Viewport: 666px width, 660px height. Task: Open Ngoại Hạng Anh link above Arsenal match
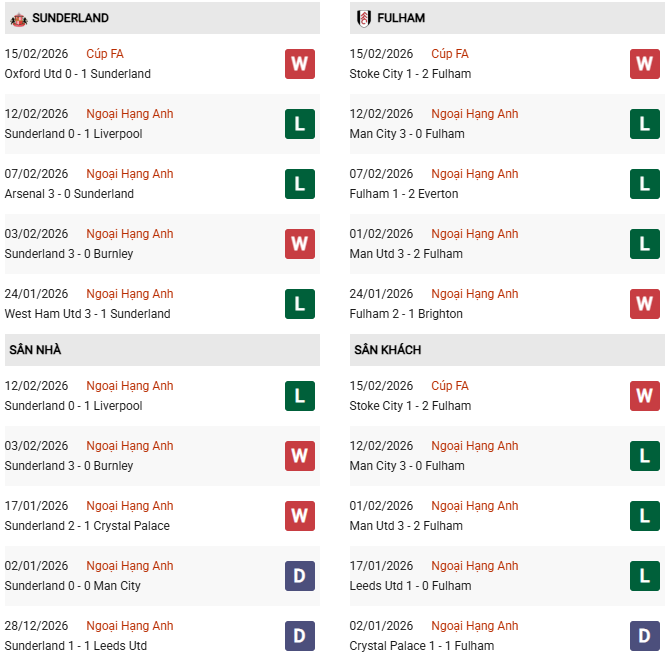click(130, 174)
